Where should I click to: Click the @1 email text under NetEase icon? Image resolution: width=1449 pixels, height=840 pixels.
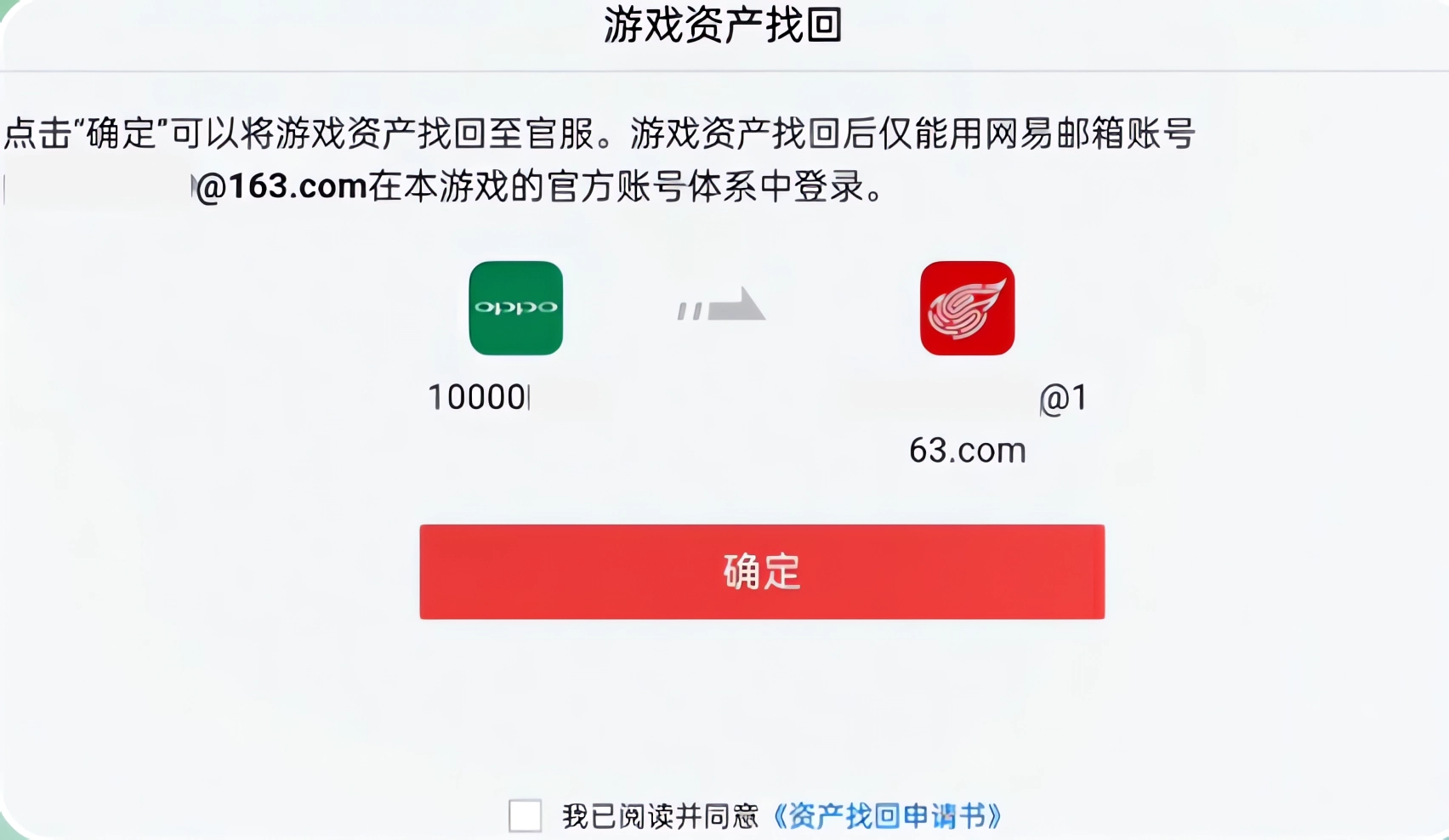(x=1063, y=398)
